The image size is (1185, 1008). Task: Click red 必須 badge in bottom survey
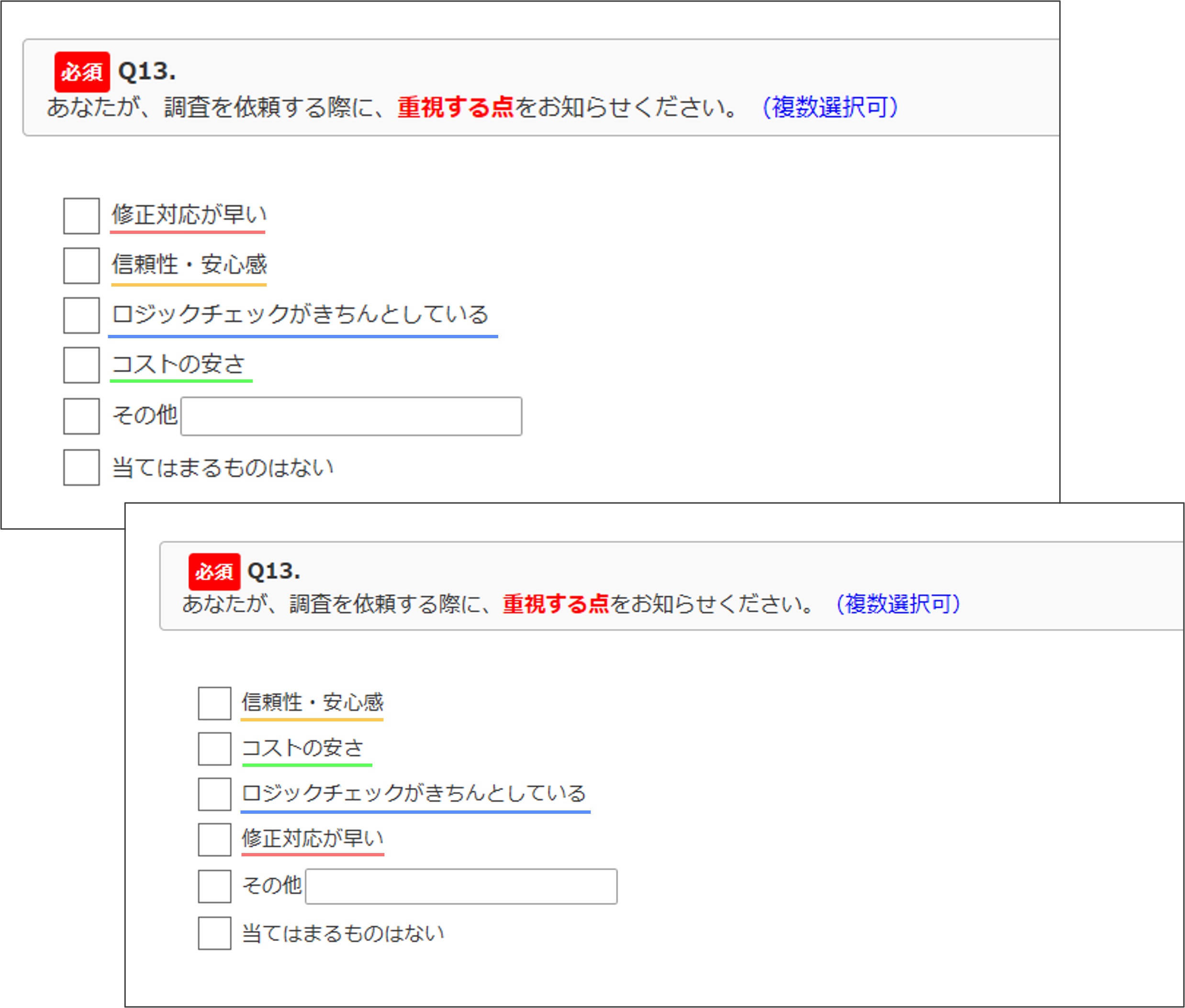[214, 571]
